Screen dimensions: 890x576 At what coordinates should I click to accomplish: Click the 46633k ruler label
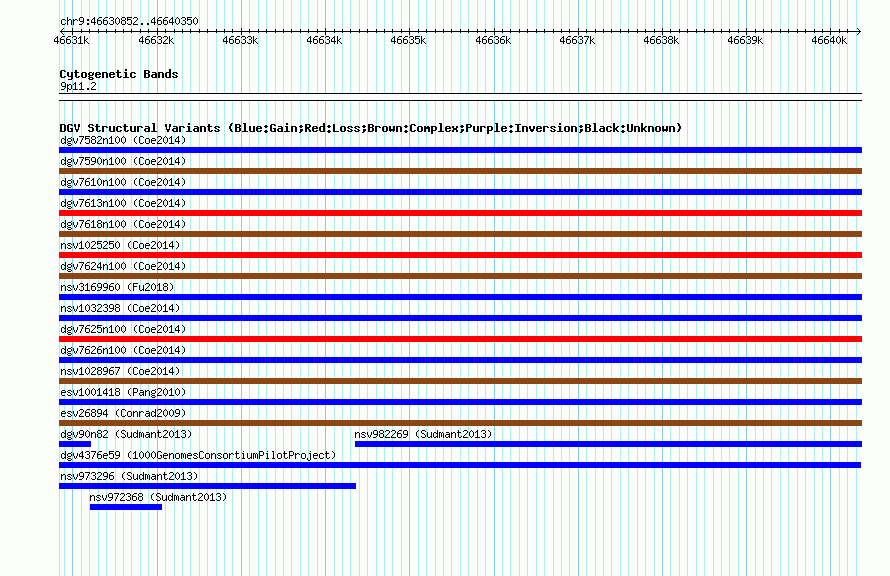tap(240, 40)
